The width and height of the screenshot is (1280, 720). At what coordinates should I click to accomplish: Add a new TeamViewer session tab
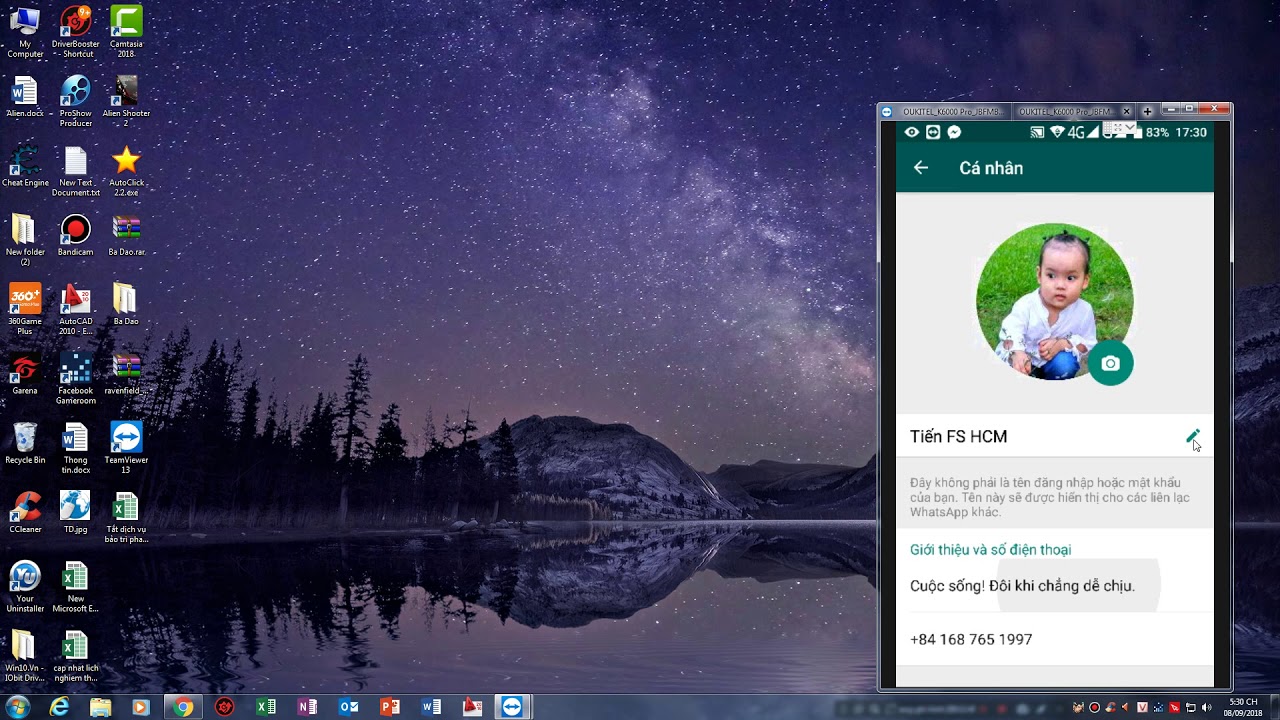click(x=1147, y=111)
